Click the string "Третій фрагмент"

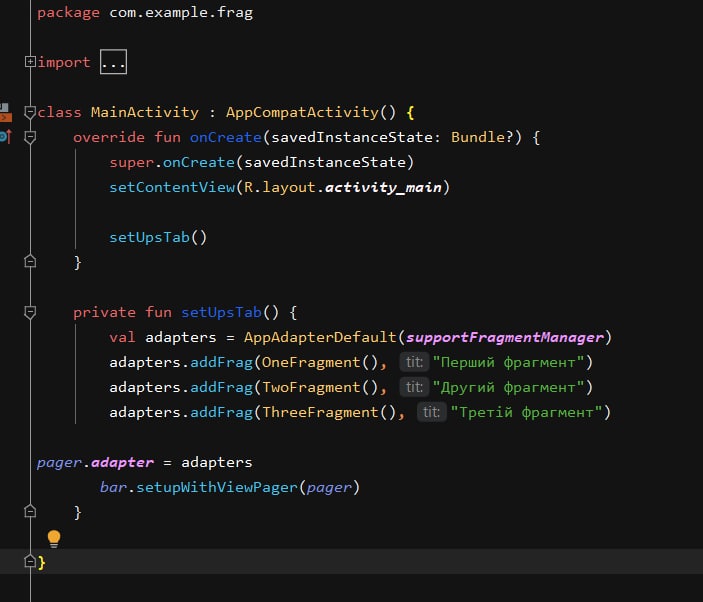click(x=526, y=412)
